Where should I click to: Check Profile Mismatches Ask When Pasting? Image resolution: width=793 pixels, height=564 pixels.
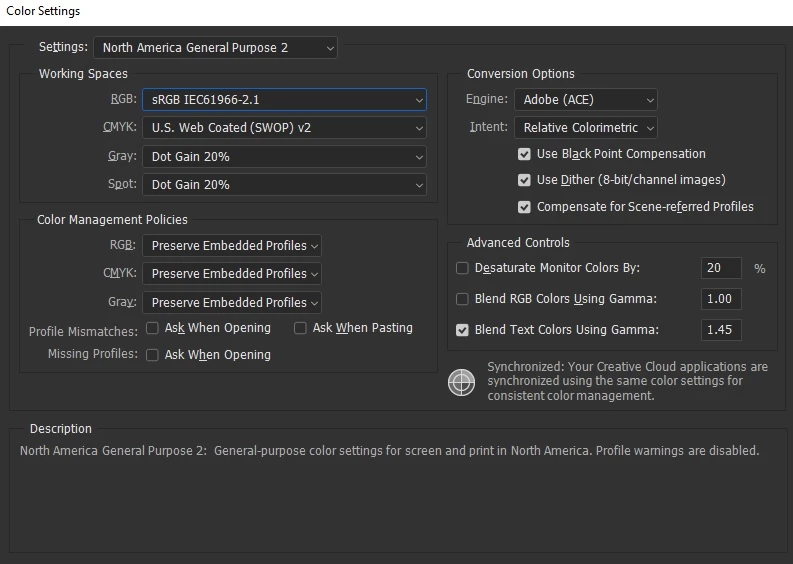pos(300,328)
